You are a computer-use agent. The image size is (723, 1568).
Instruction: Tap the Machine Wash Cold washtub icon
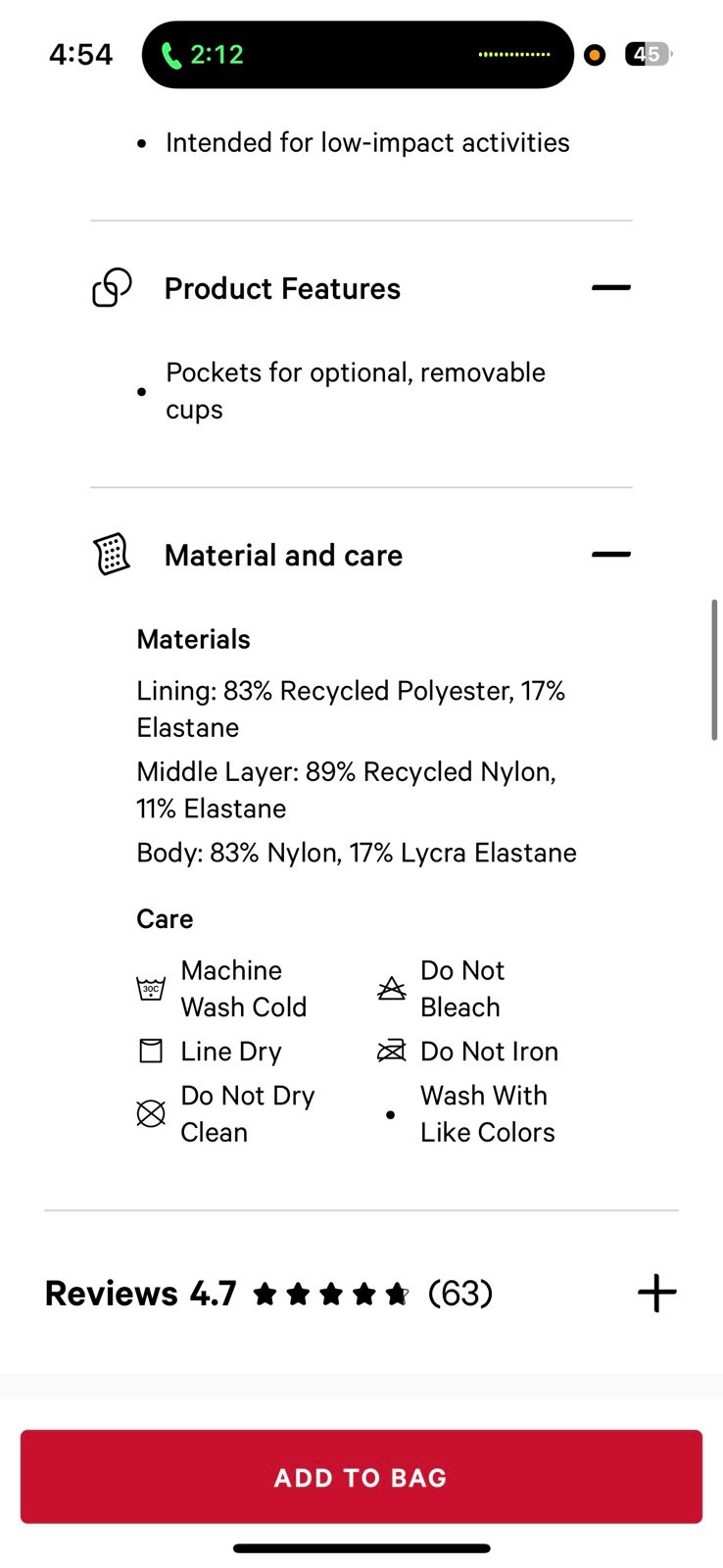151,988
